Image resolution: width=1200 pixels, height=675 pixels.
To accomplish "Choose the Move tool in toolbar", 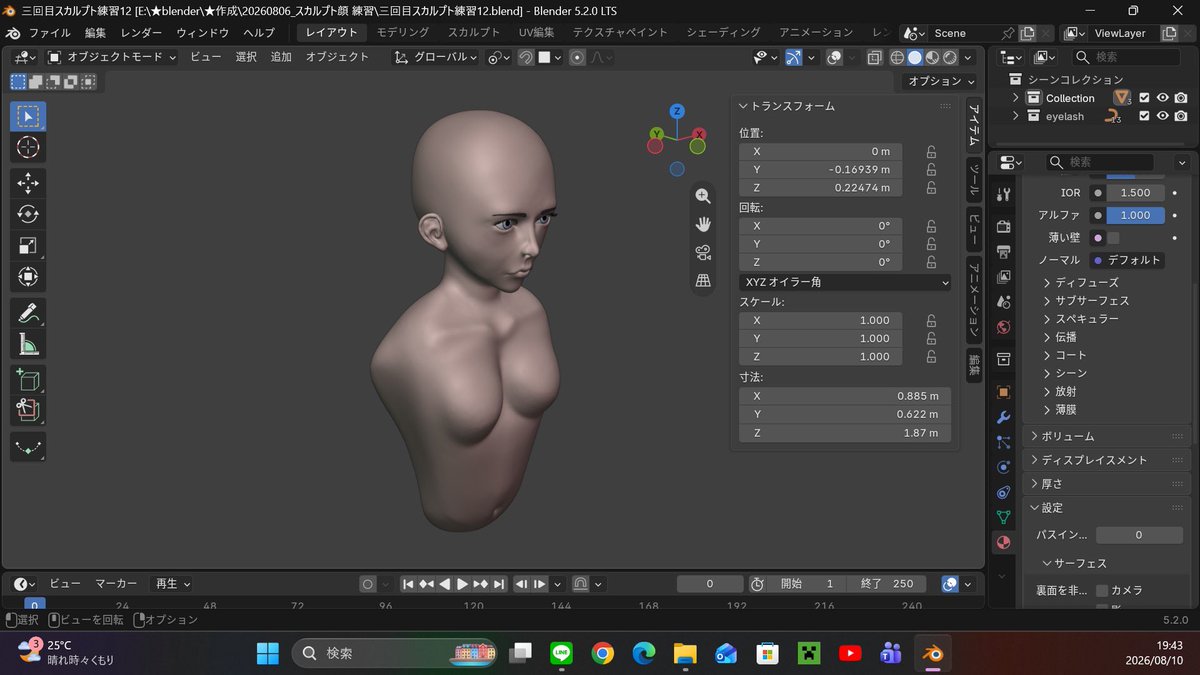I will click(28, 183).
